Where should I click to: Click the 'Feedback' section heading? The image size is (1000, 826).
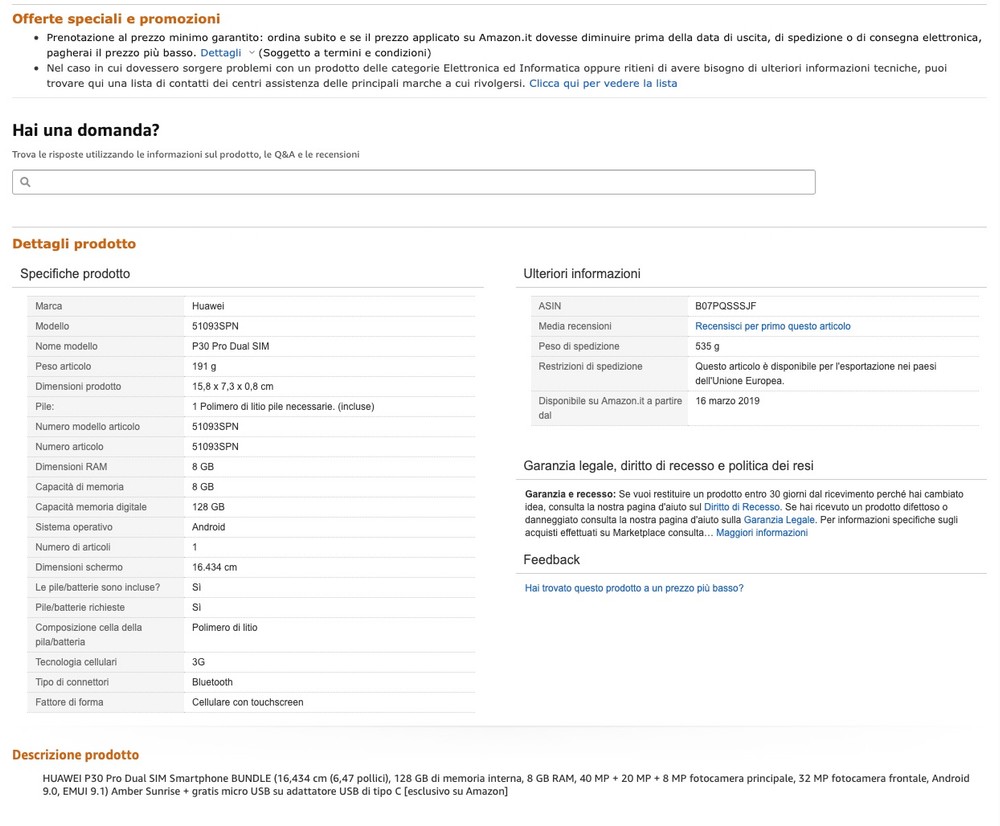point(551,560)
